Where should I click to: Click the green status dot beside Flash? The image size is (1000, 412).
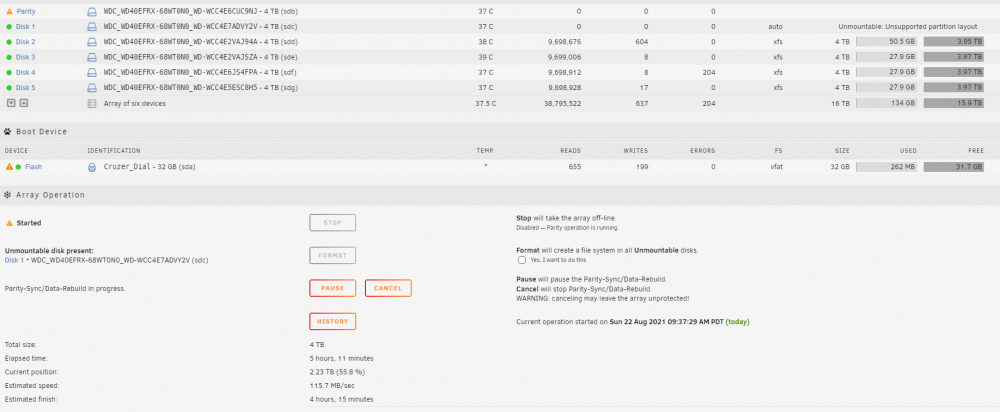pyautogui.click(x=18, y=167)
